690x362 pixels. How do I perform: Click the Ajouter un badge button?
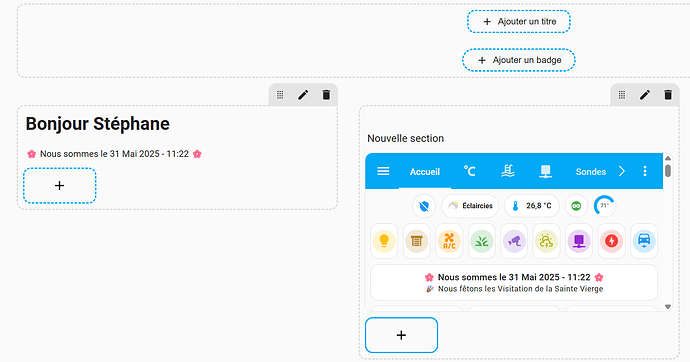point(519,60)
